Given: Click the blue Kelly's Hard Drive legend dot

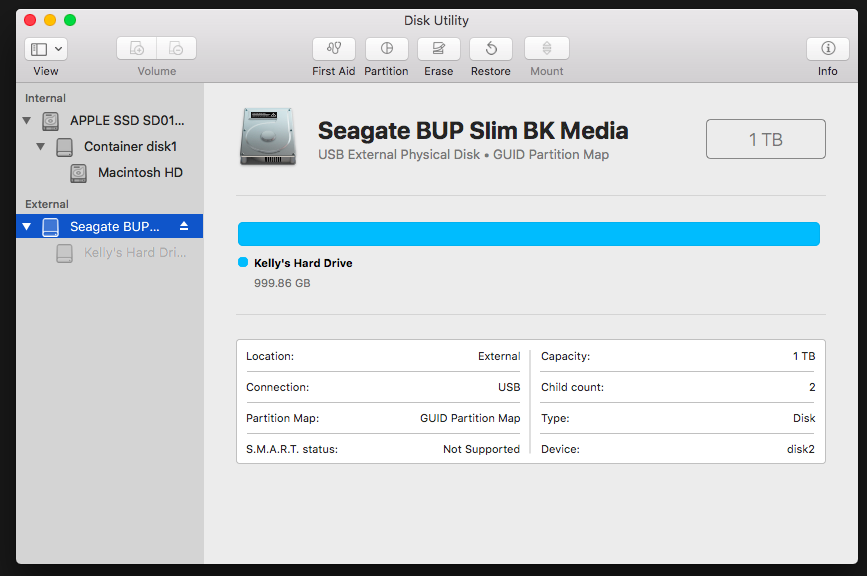Looking at the screenshot, I should 243,263.
